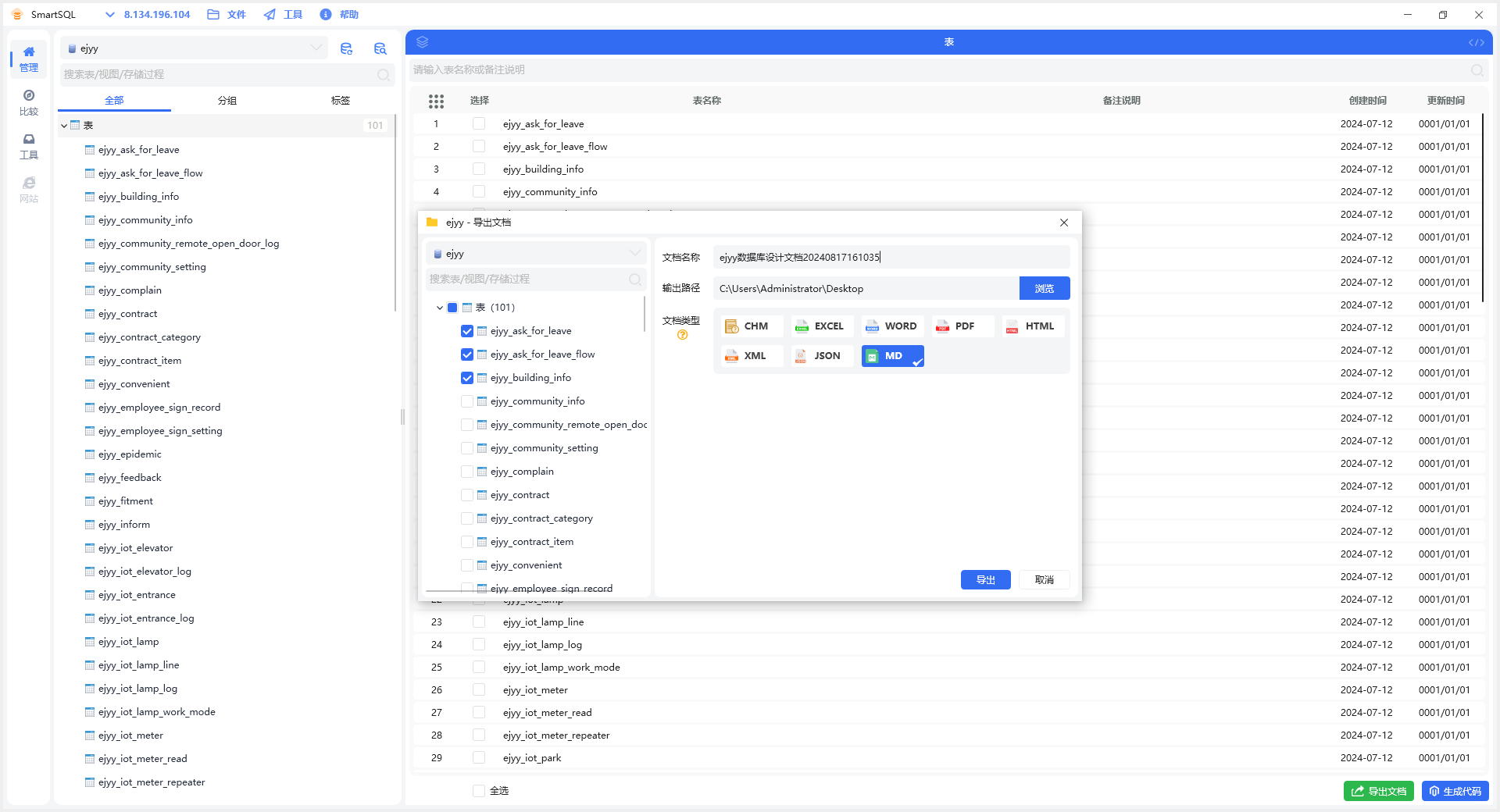Click the magnifier icon in main table search bar

(1477, 70)
